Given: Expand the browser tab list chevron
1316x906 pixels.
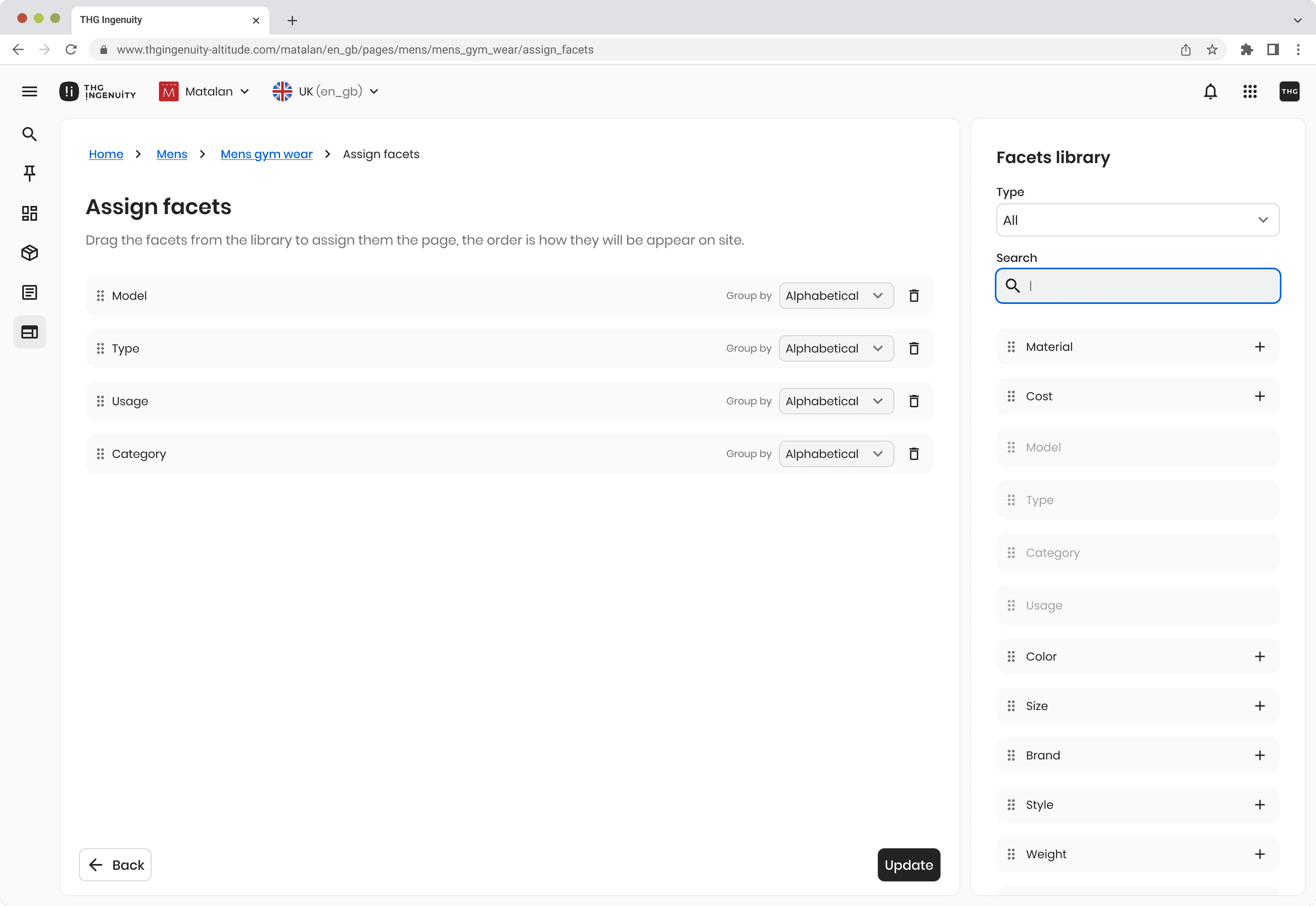Looking at the screenshot, I should 1297,21.
